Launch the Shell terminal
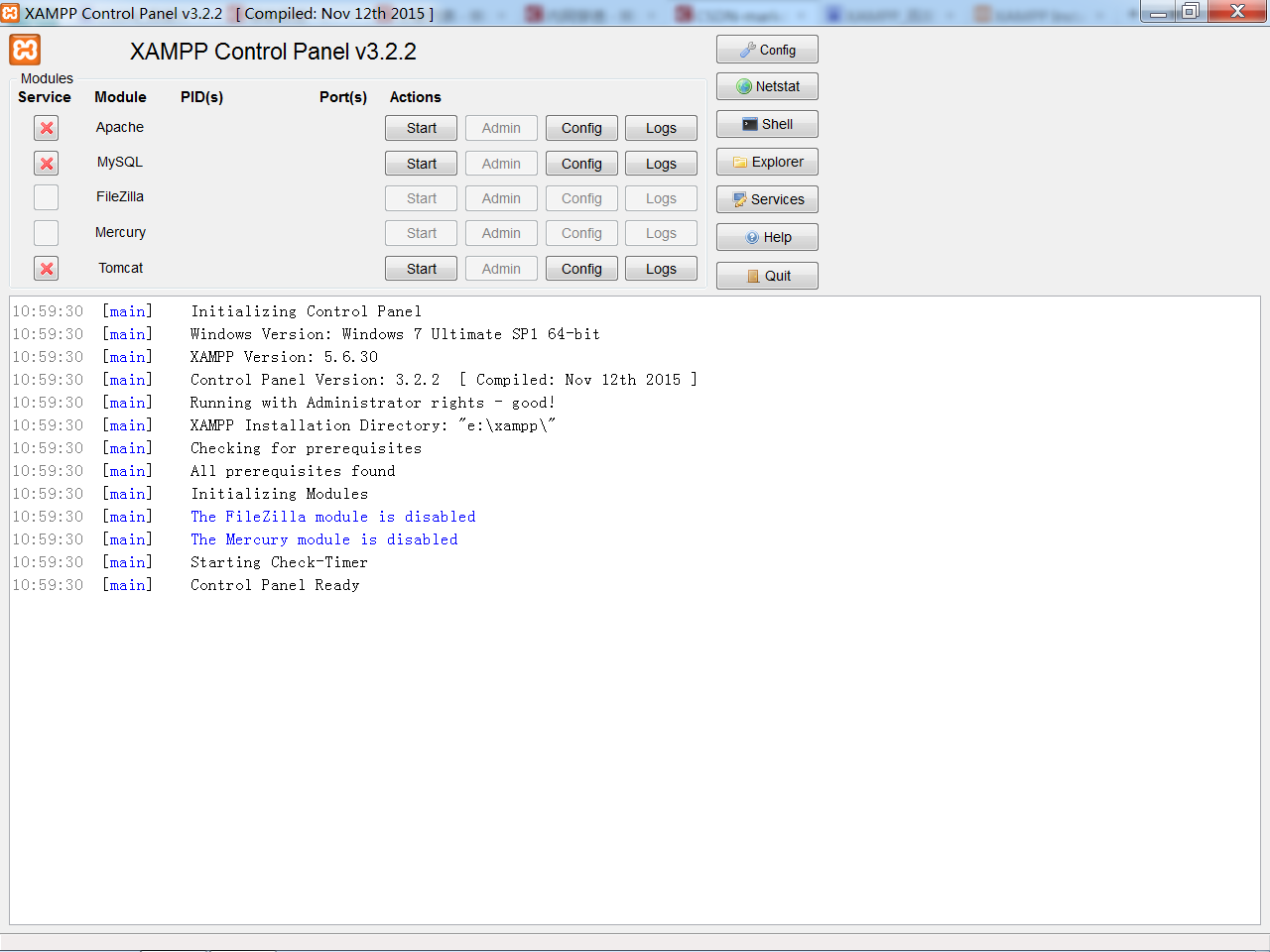The height and width of the screenshot is (952, 1270). point(767,124)
